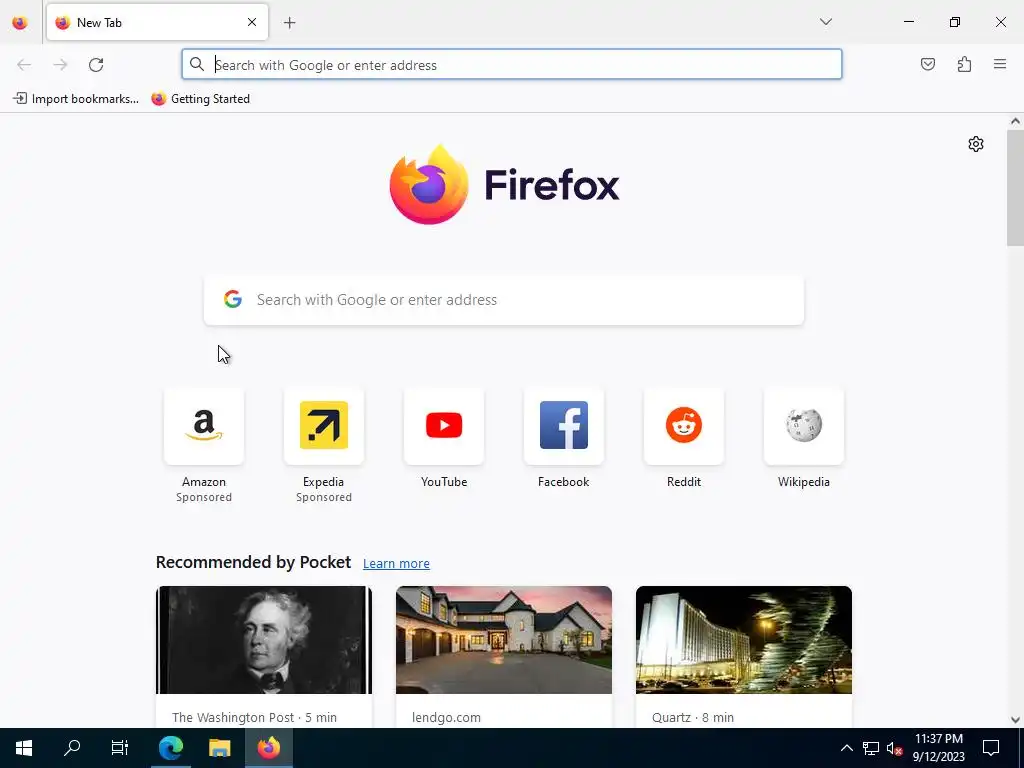Click the vertical scrollbar thumb
The width and height of the screenshot is (1024, 768).
click(x=1015, y=188)
